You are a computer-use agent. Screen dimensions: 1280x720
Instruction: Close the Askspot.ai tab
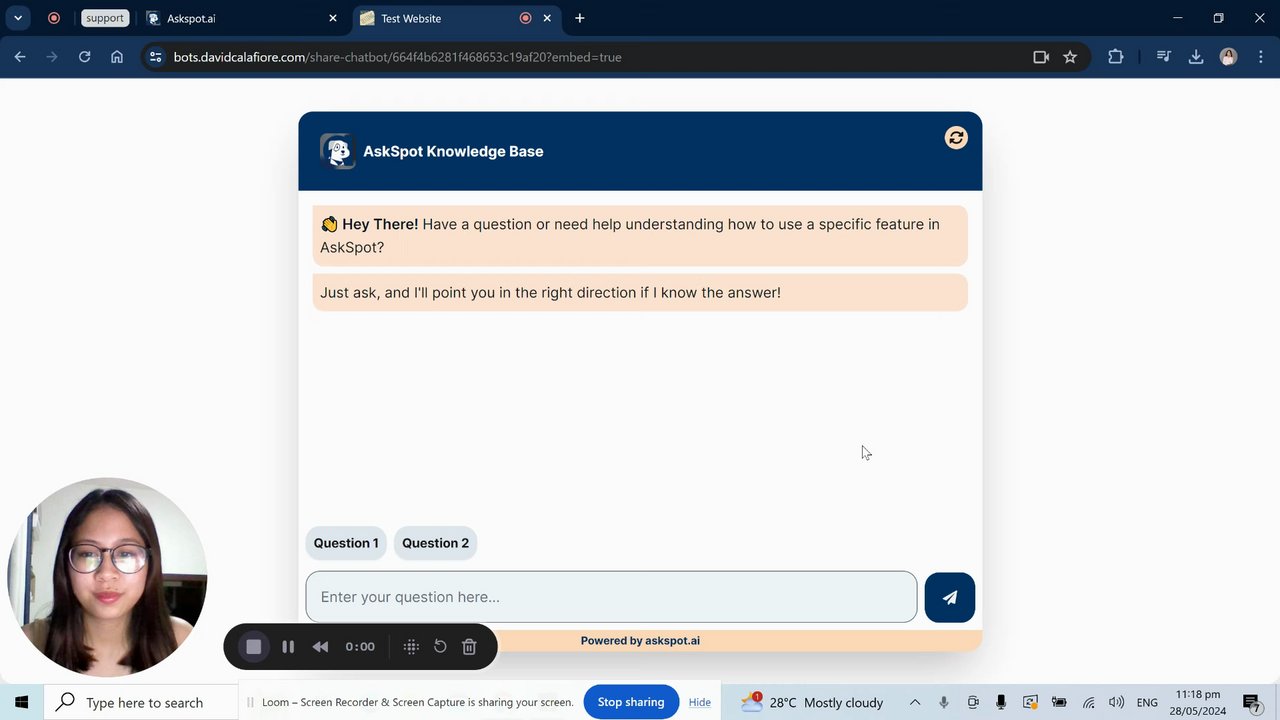coord(333,18)
